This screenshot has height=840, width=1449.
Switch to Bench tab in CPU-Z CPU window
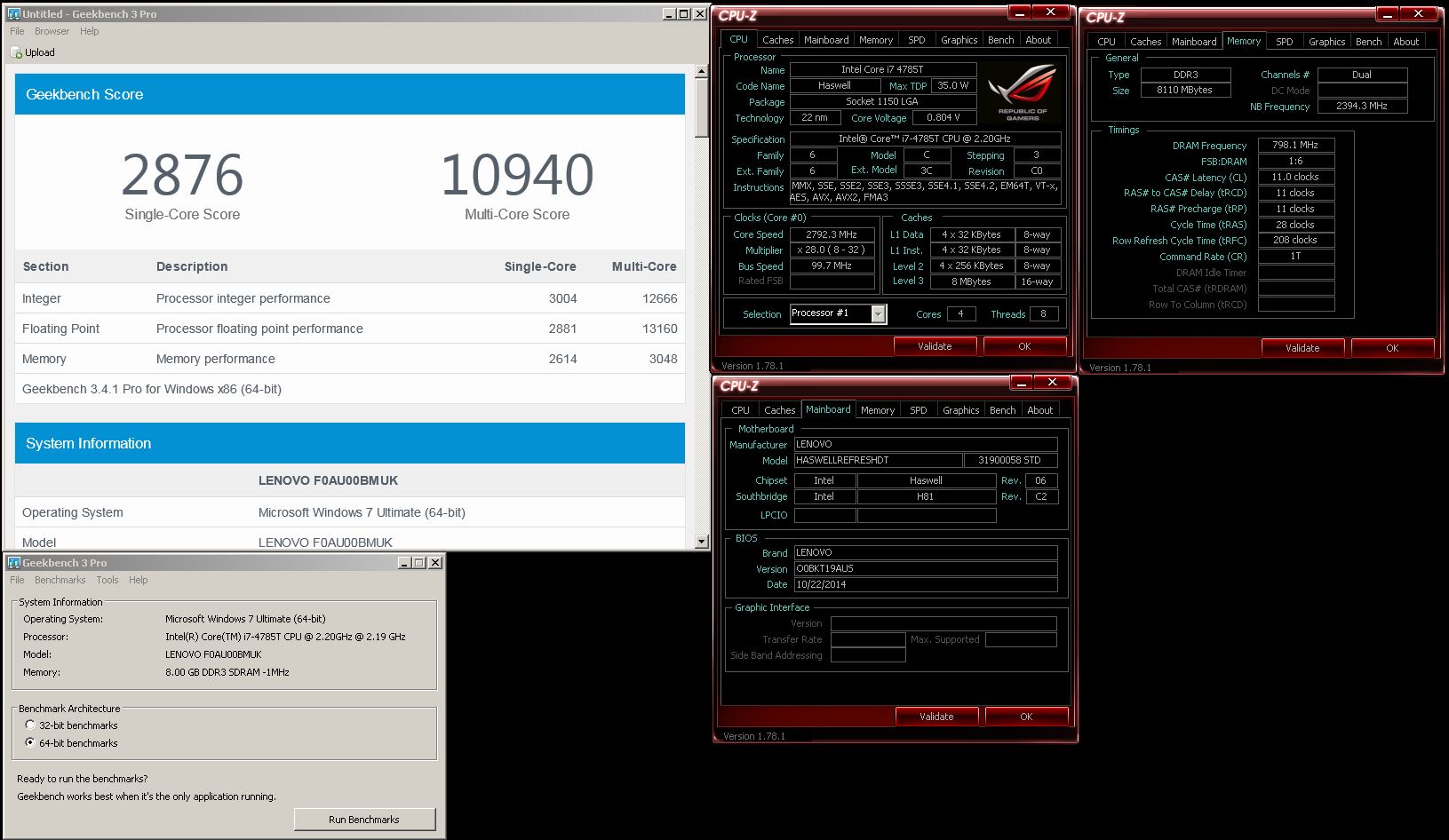[1001, 40]
